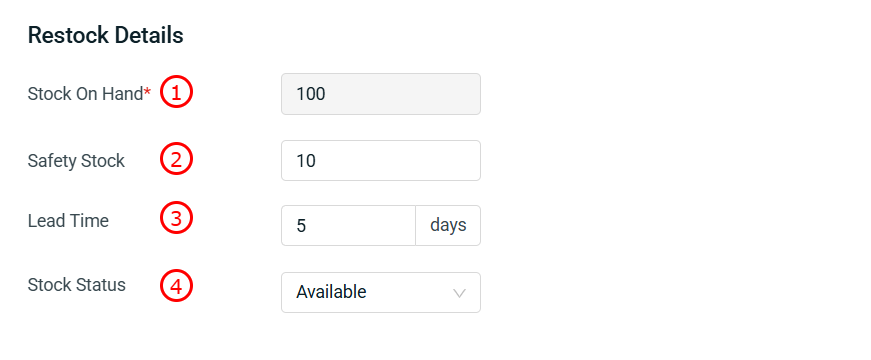Focus the greyed-out Stock On Hand field
This screenshot has width=871, height=360.
tap(381, 94)
